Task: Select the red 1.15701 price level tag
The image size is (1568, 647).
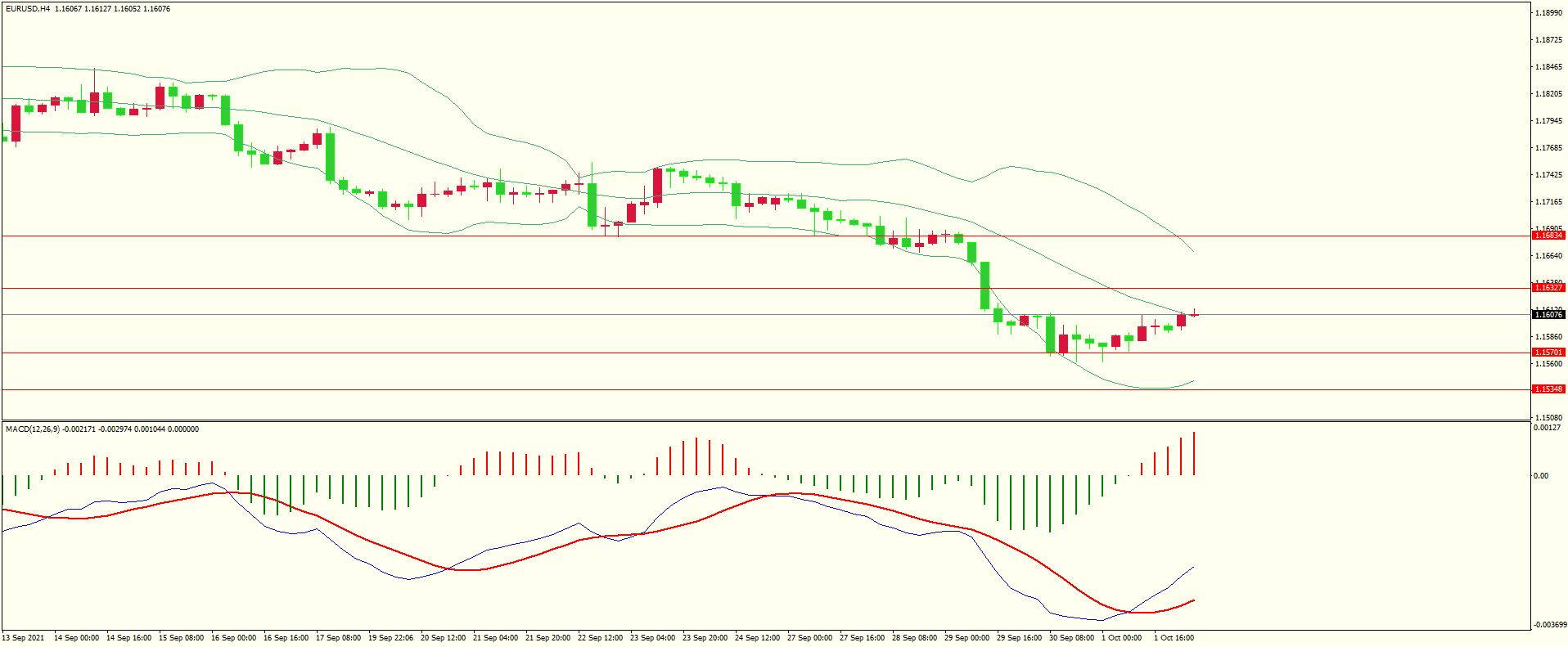Action: 1548,353
